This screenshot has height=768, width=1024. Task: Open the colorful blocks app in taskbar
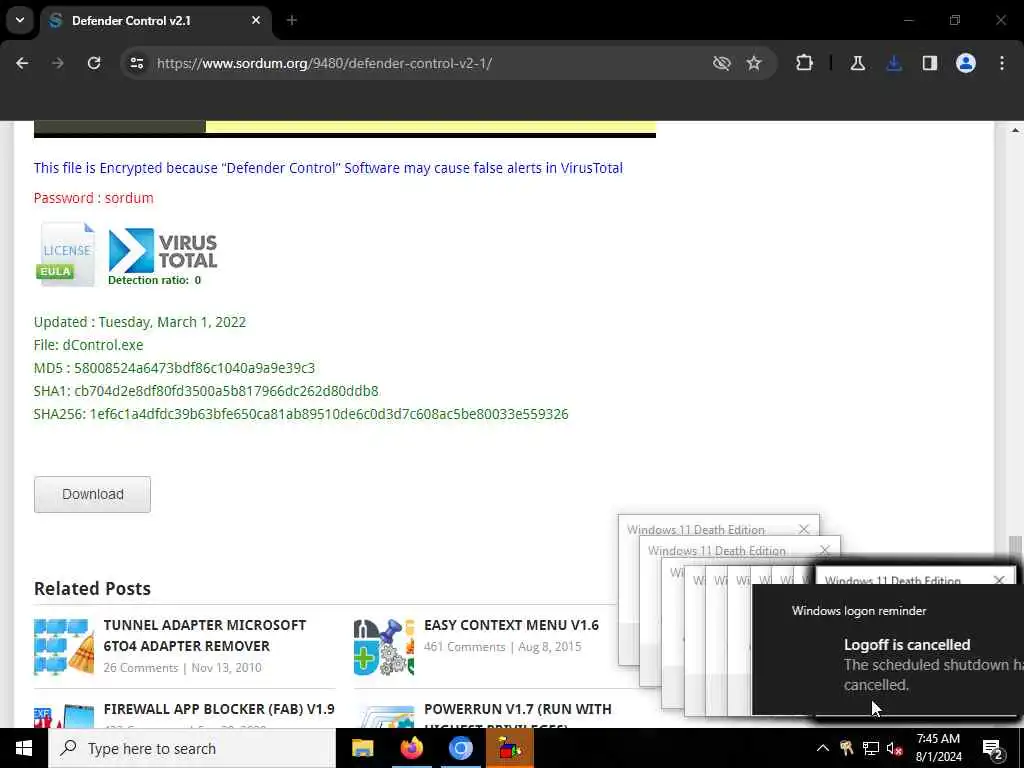[x=510, y=748]
